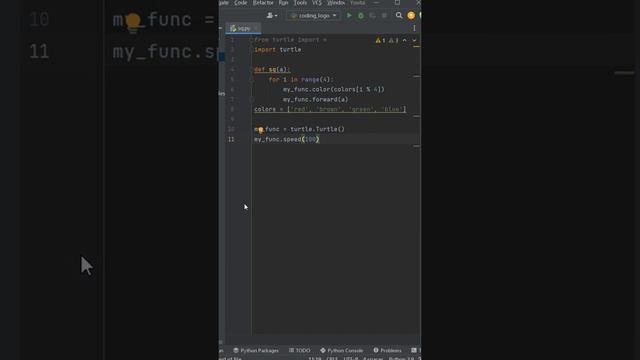Open the VCS menu
This screenshot has height=360, width=640.
(x=317, y=3)
